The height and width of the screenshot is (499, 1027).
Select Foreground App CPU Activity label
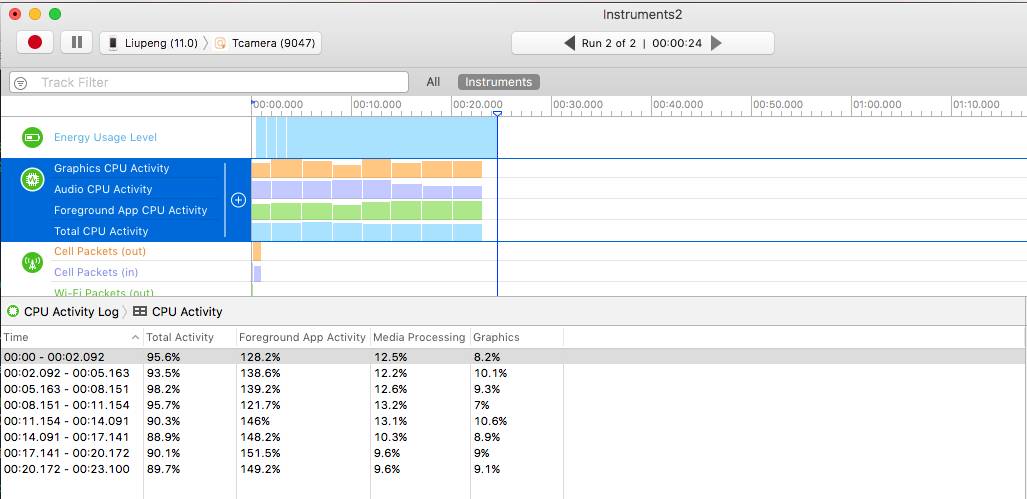pos(130,210)
